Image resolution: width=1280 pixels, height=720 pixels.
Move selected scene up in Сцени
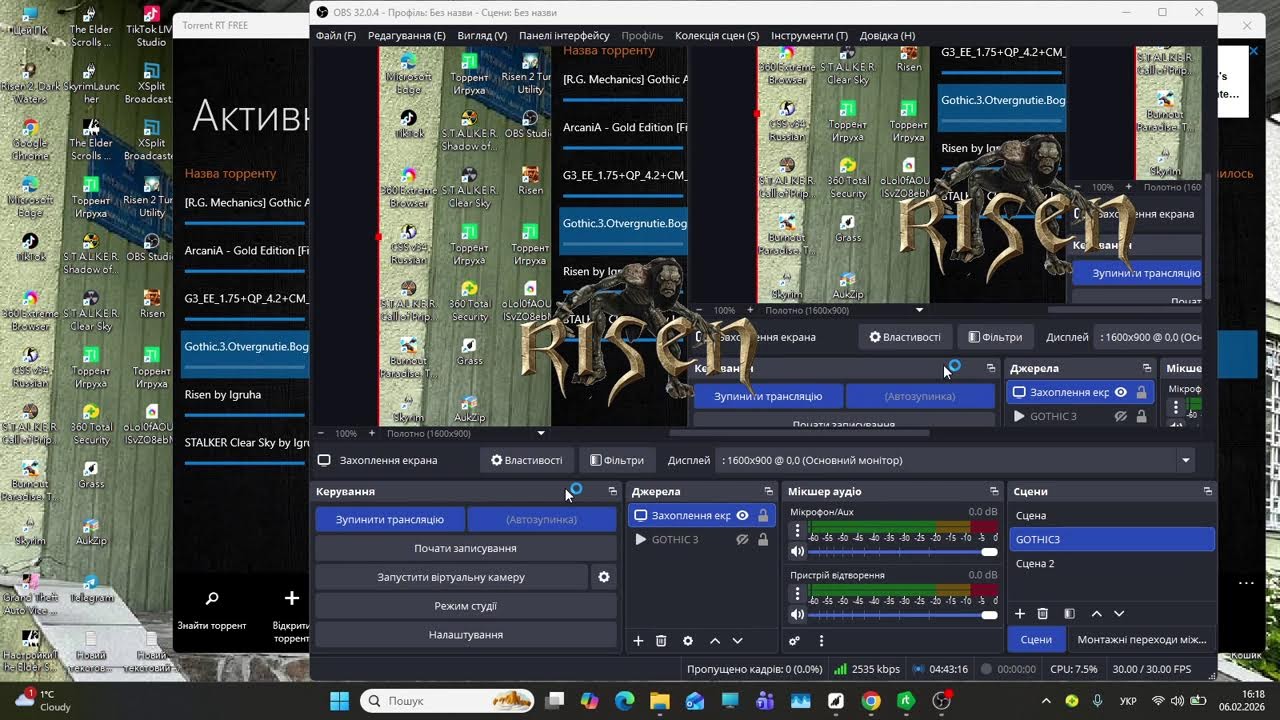click(x=1096, y=614)
